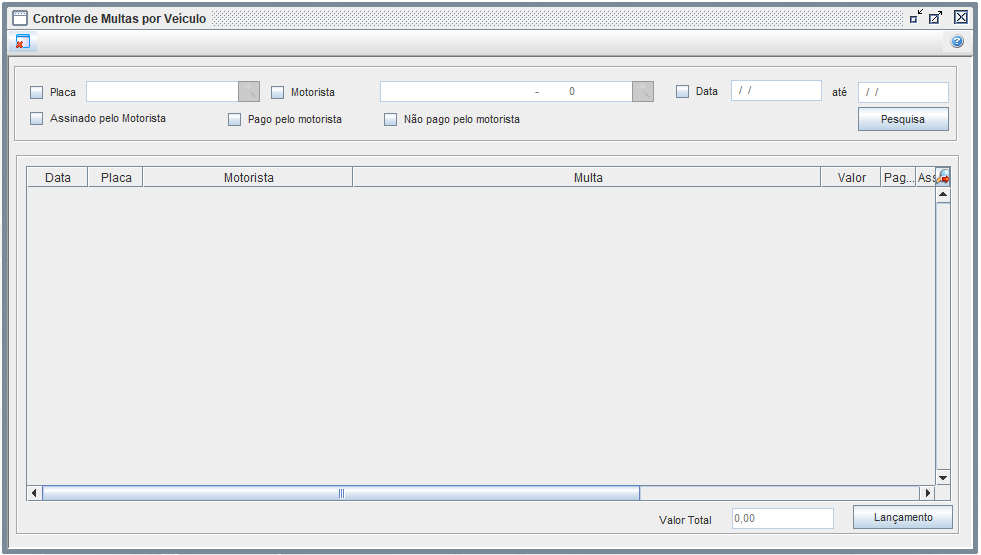The width and height of the screenshot is (981, 555).
Task: Click the Motorista lookup magnifier button
Action: [643, 92]
